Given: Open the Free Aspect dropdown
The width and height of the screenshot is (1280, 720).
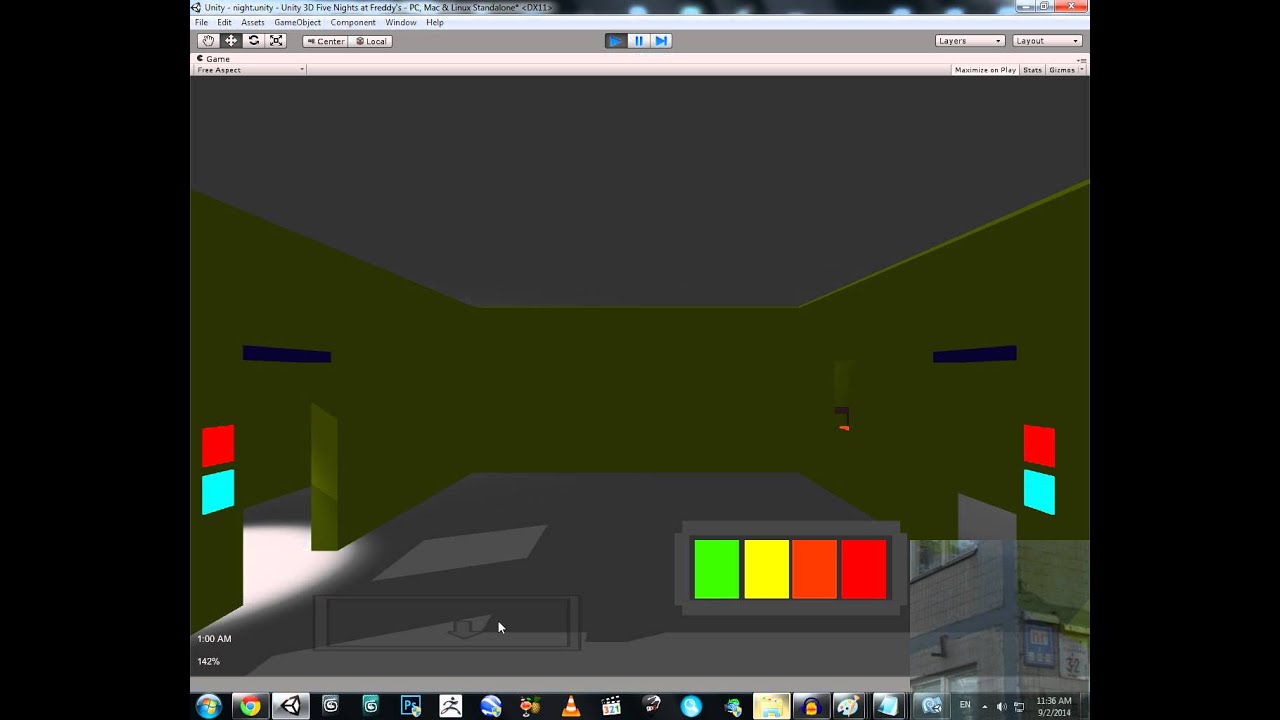Looking at the screenshot, I should coord(250,70).
